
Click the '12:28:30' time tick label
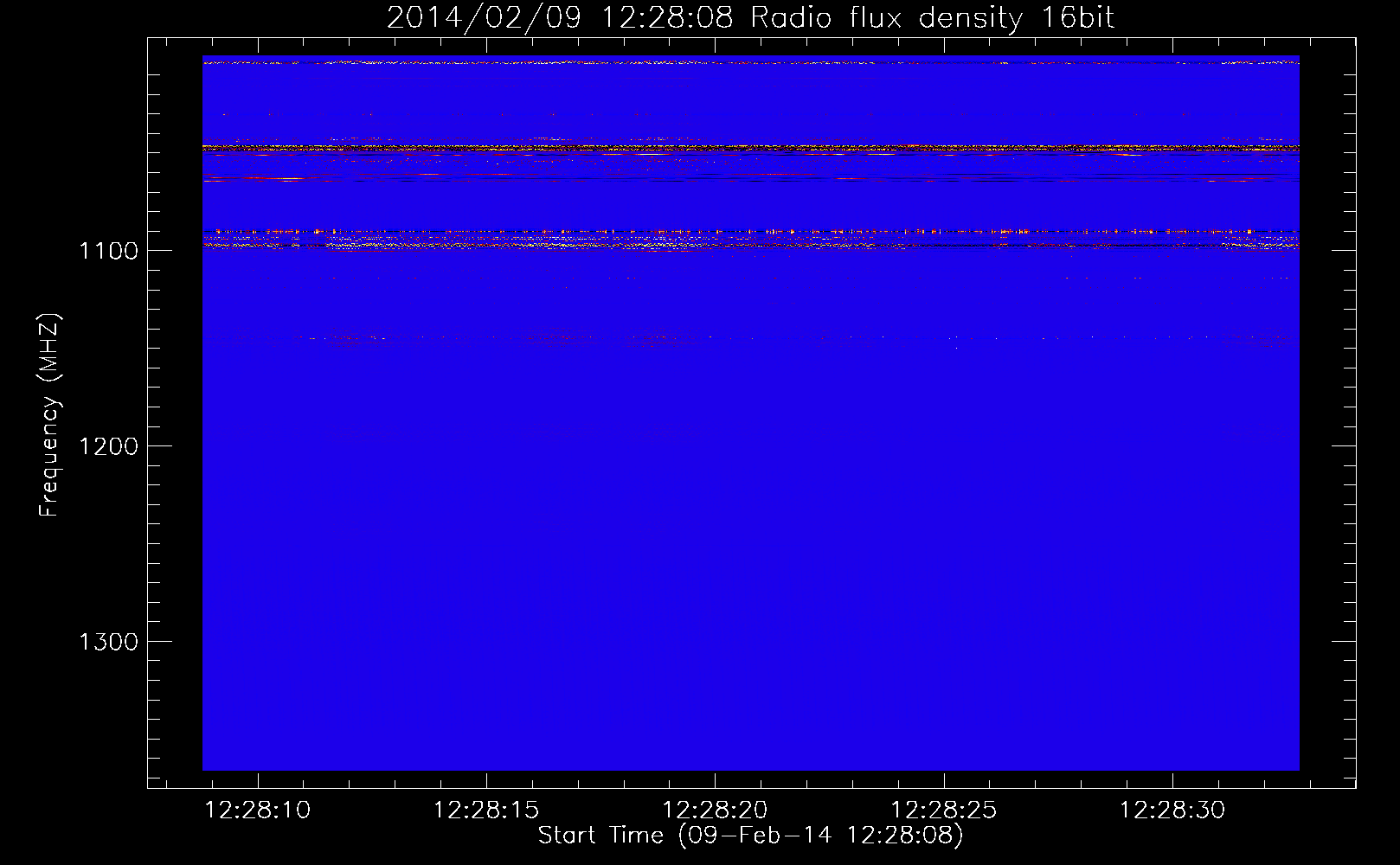[1172, 811]
